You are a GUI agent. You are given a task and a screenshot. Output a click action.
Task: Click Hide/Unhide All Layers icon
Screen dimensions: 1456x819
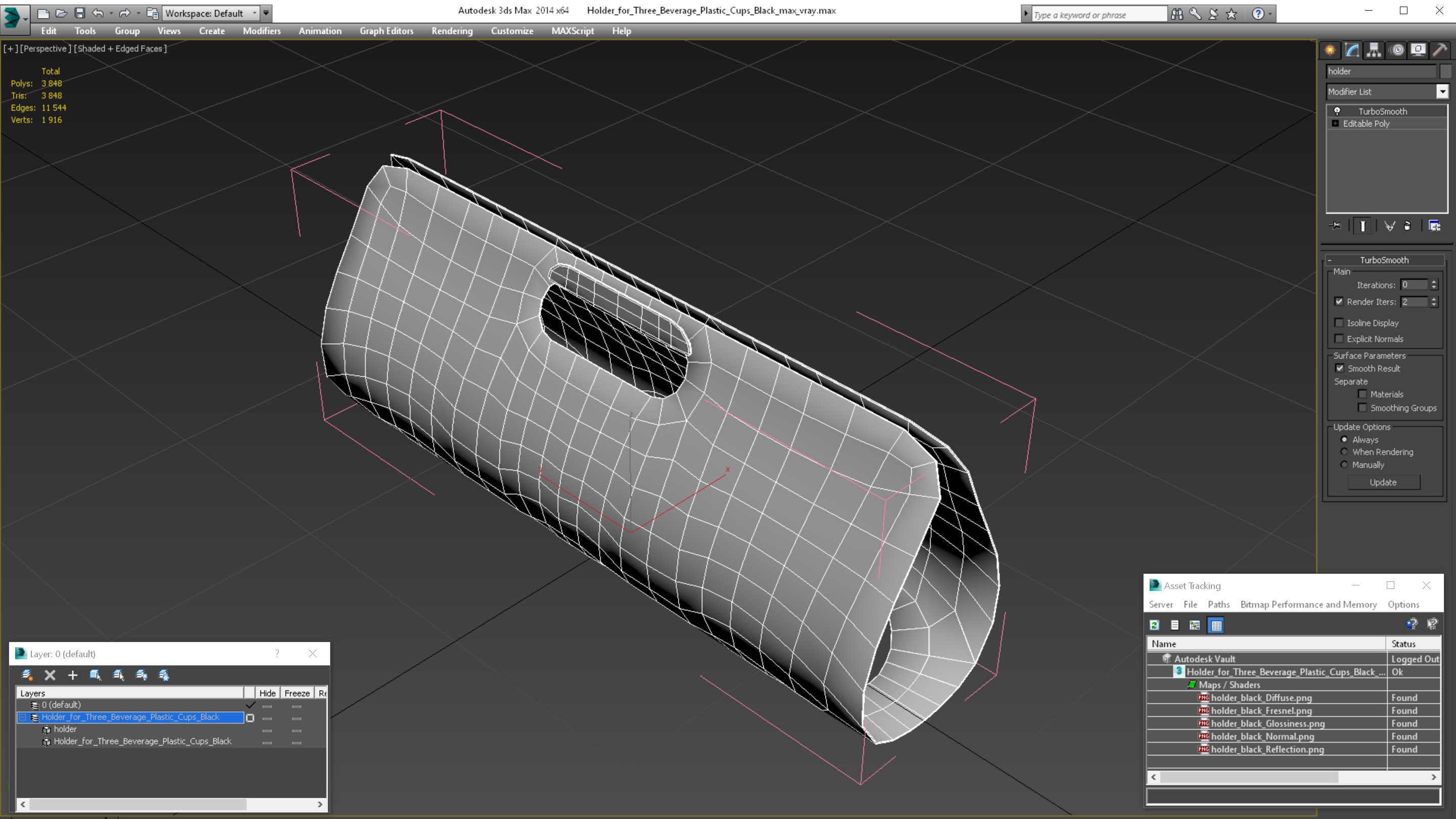pos(142,675)
